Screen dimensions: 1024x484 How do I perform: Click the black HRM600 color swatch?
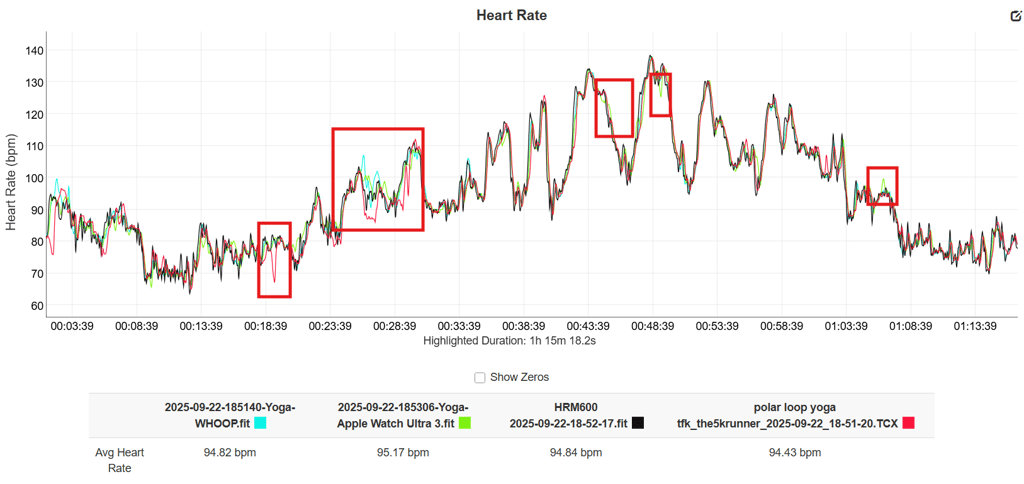[x=638, y=423]
